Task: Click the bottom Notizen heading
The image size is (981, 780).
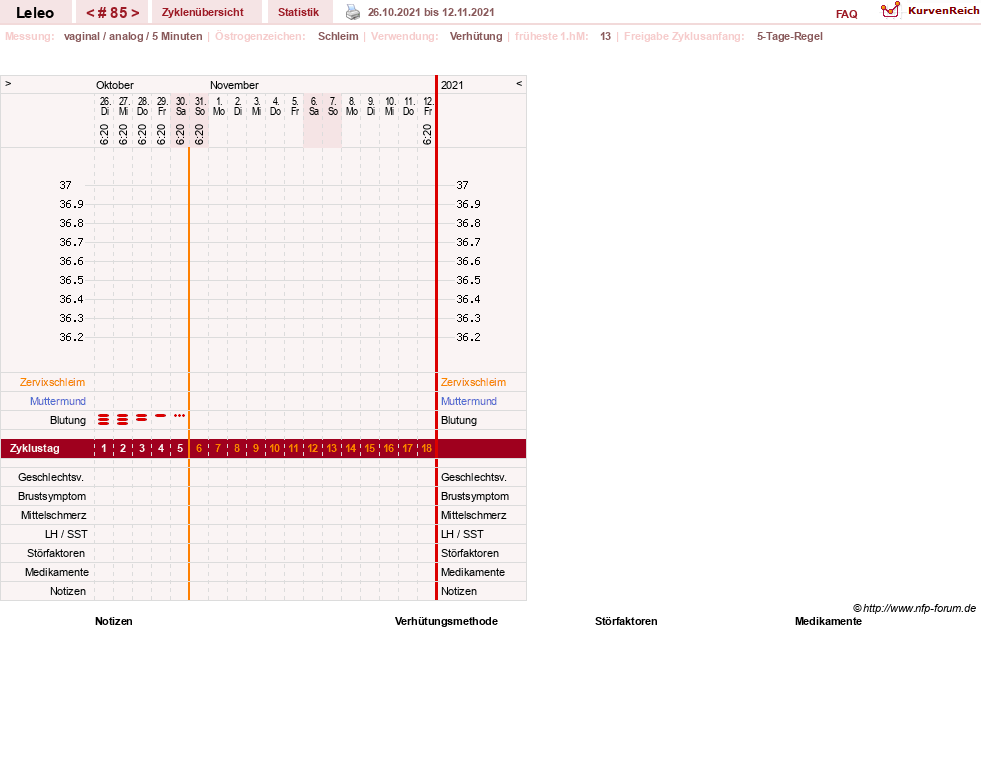Action: [114, 621]
